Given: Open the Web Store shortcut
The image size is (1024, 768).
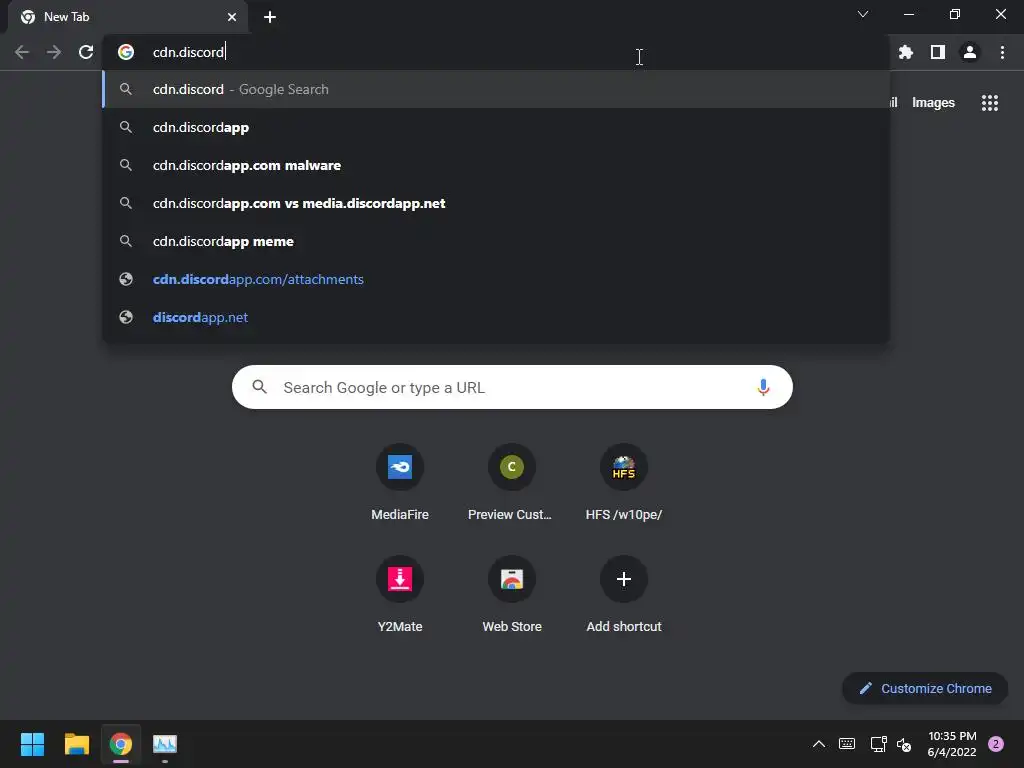Looking at the screenshot, I should pyautogui.click(x=511, y=594).
